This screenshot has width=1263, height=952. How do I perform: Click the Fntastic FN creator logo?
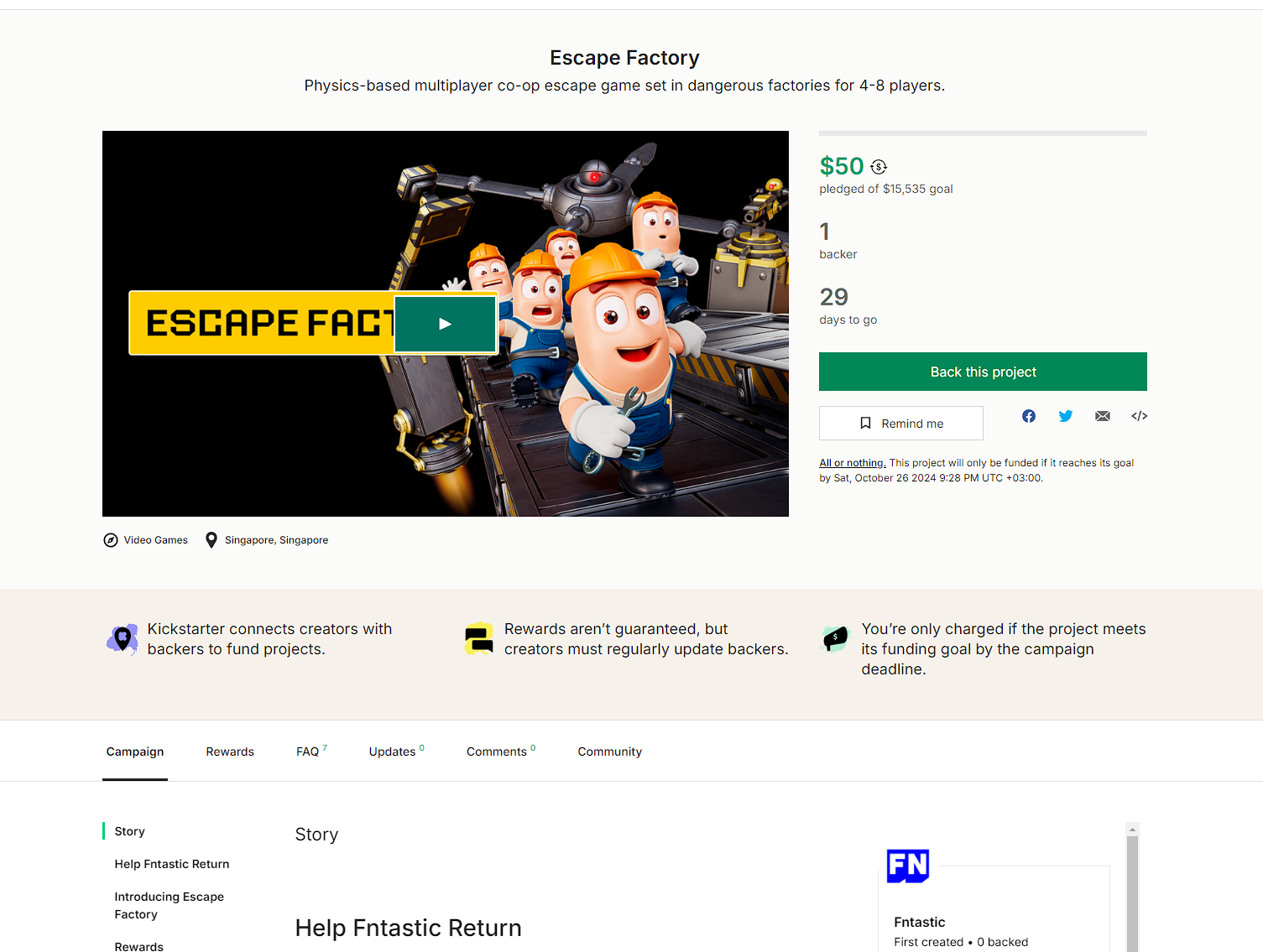908,866
